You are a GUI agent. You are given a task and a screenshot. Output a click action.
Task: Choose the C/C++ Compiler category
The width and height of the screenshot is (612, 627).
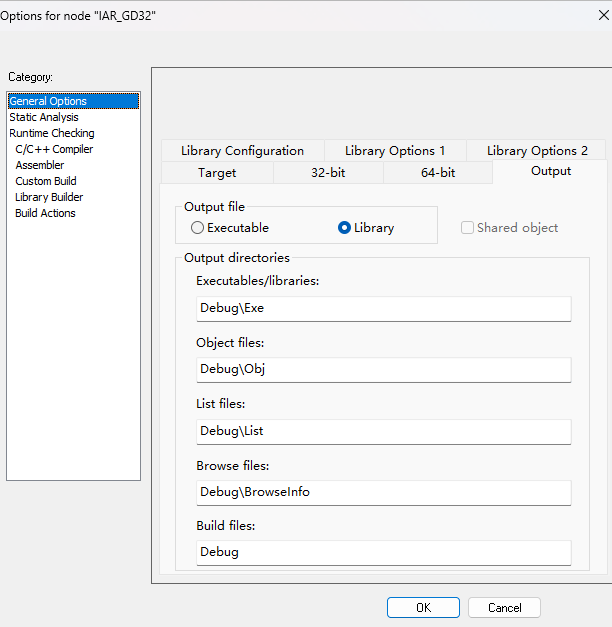tap(54, 149)
